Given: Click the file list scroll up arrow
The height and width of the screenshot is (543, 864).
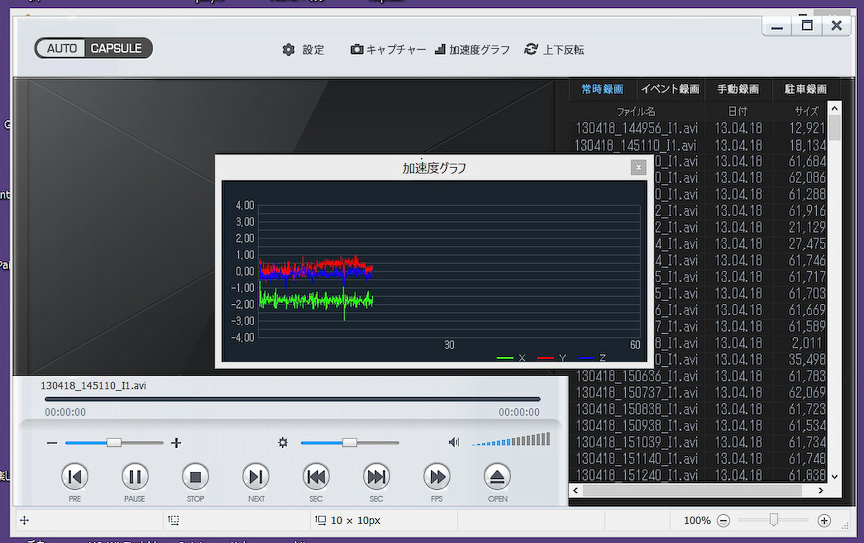Looking at the screenshot, I should [x=834, y=108].
